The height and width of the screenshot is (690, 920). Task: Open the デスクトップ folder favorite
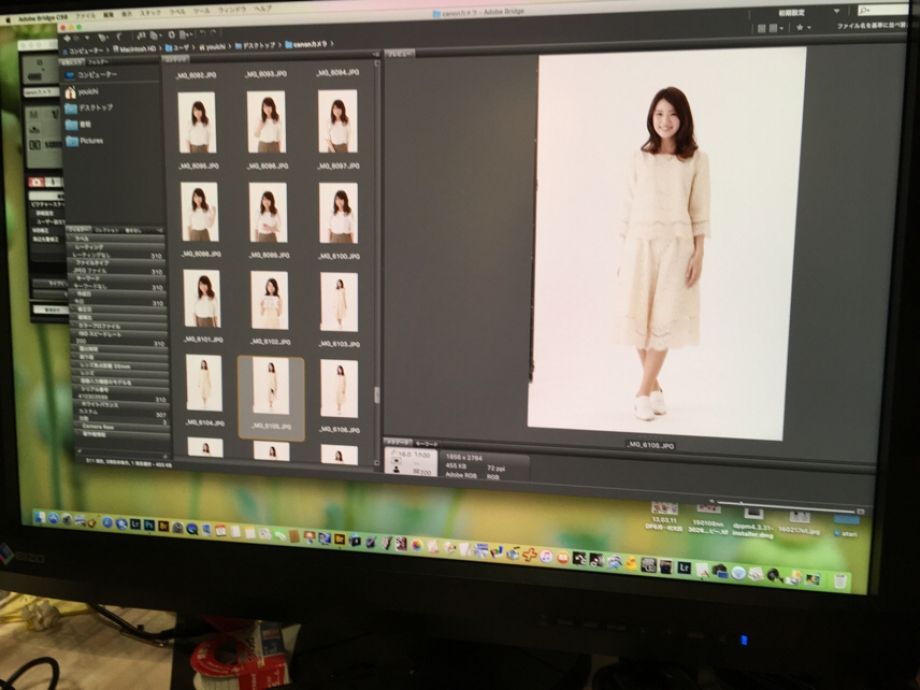(x=89, y=108)
